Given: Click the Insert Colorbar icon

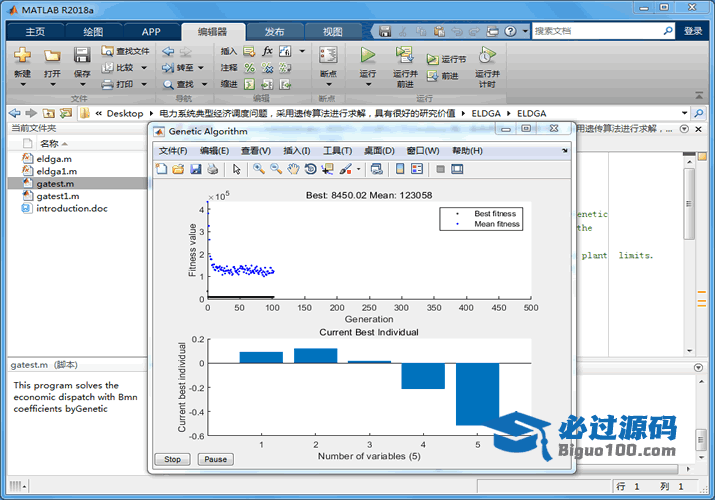Looking at the screenshot, I should tap(400, 169).
